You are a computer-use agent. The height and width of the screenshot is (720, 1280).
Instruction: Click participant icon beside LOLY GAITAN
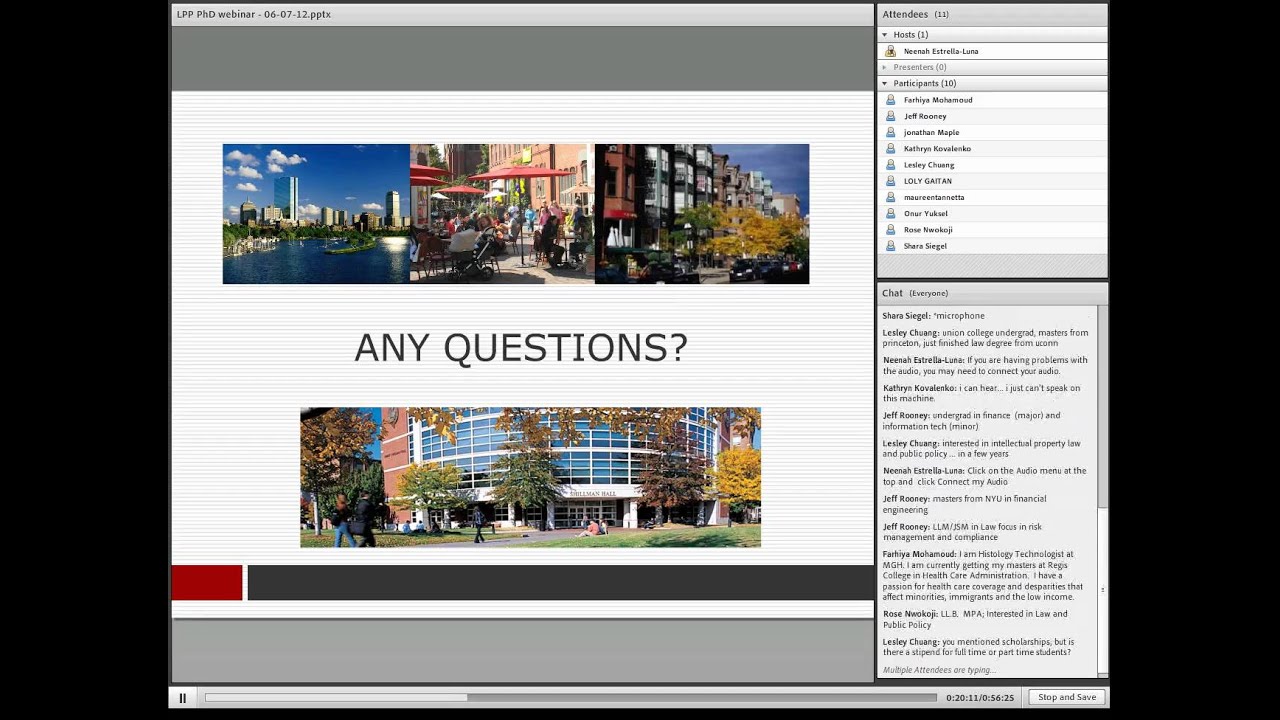point(890,181)
